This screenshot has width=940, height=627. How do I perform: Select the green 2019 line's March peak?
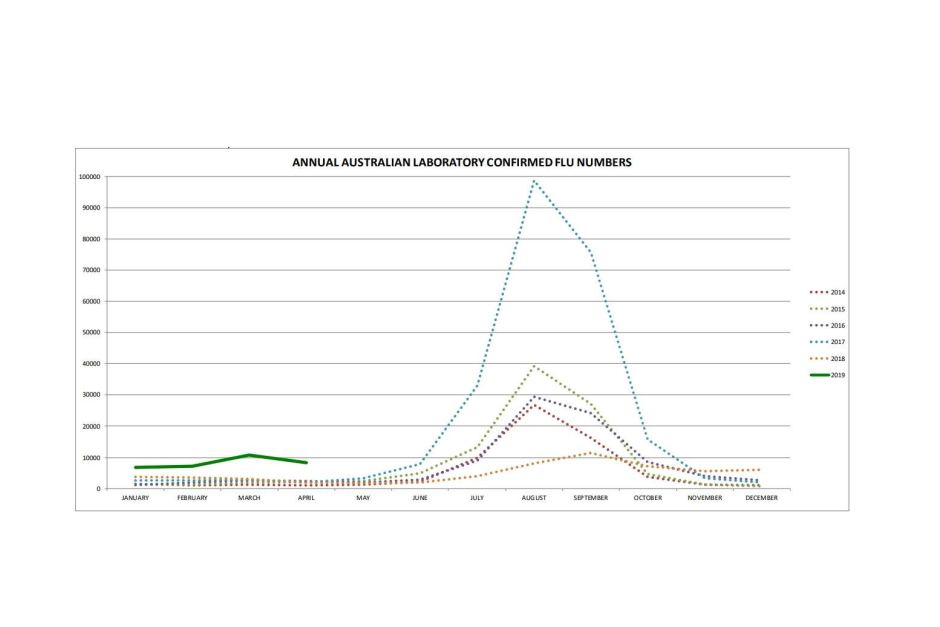[249, 455]
